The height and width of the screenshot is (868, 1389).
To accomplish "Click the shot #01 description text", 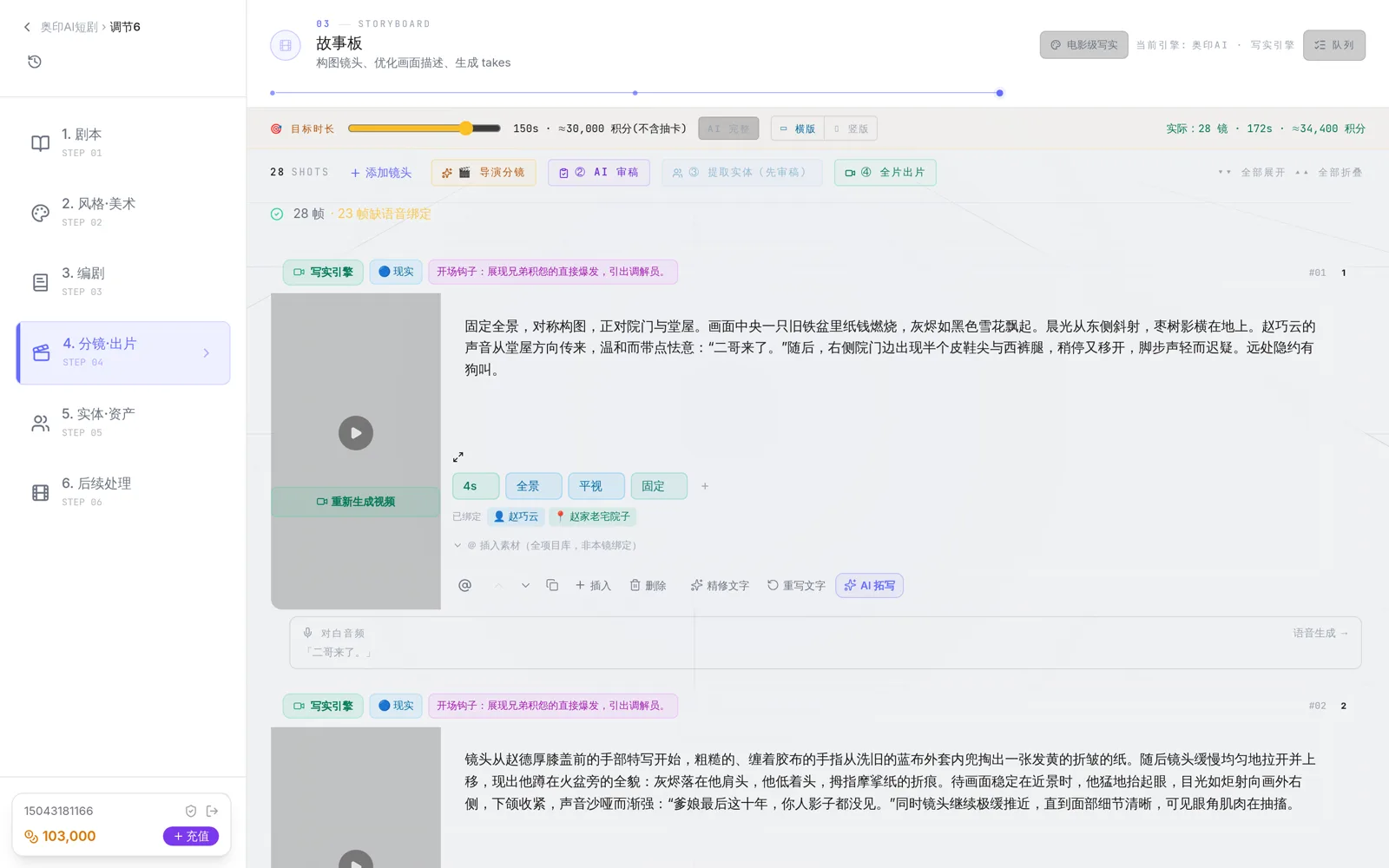I will pos(891,347).
